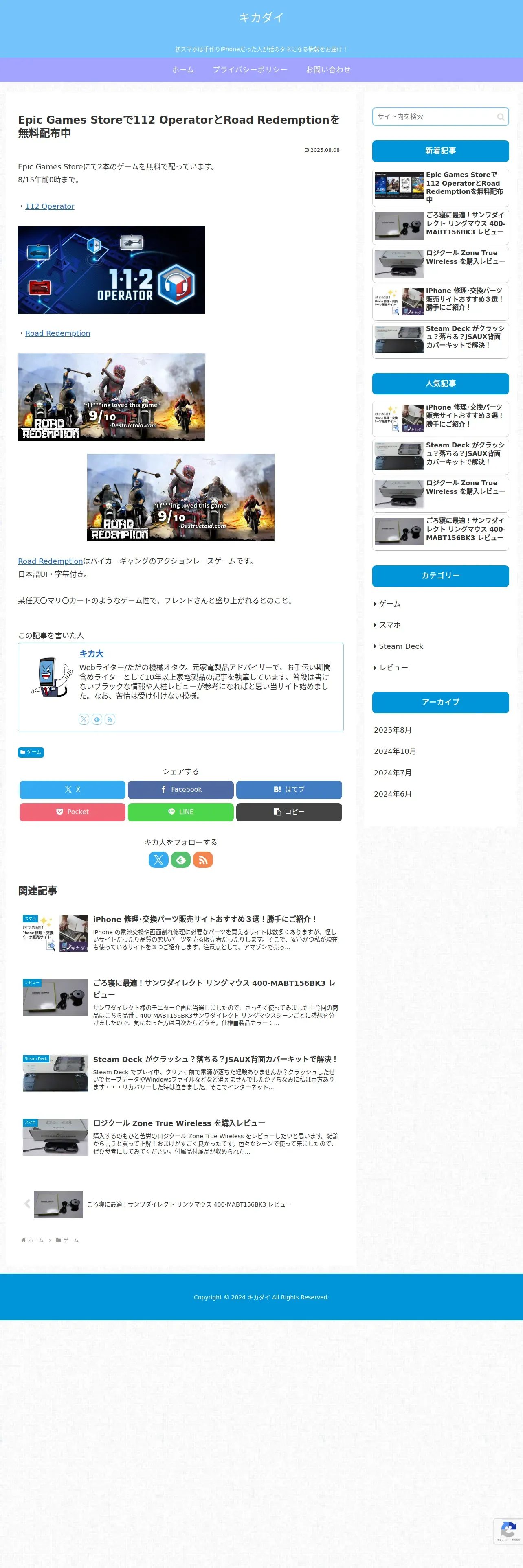523x1568 pixels.
Task: Share article via LINE
Action: [x=181, y=812]
